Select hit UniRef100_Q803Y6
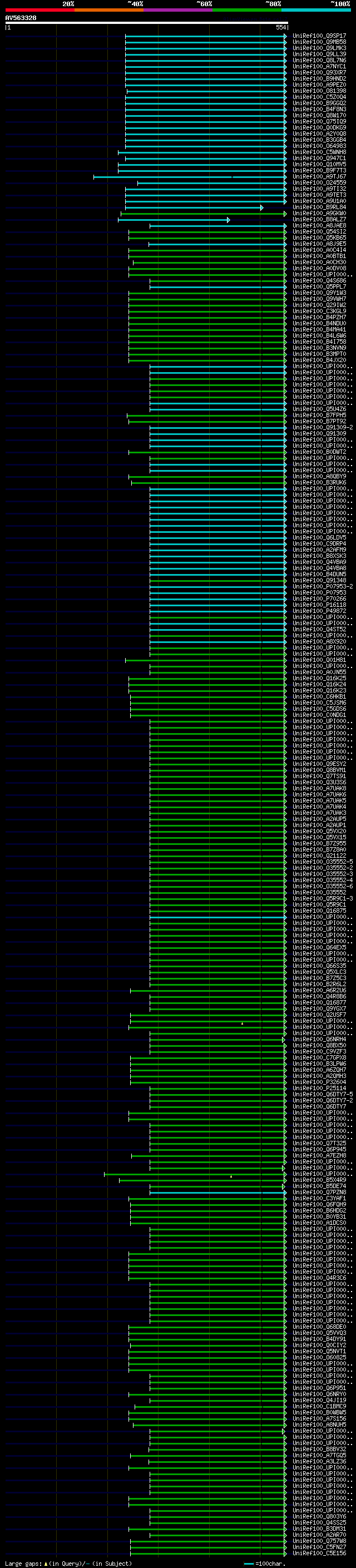 319,1516
